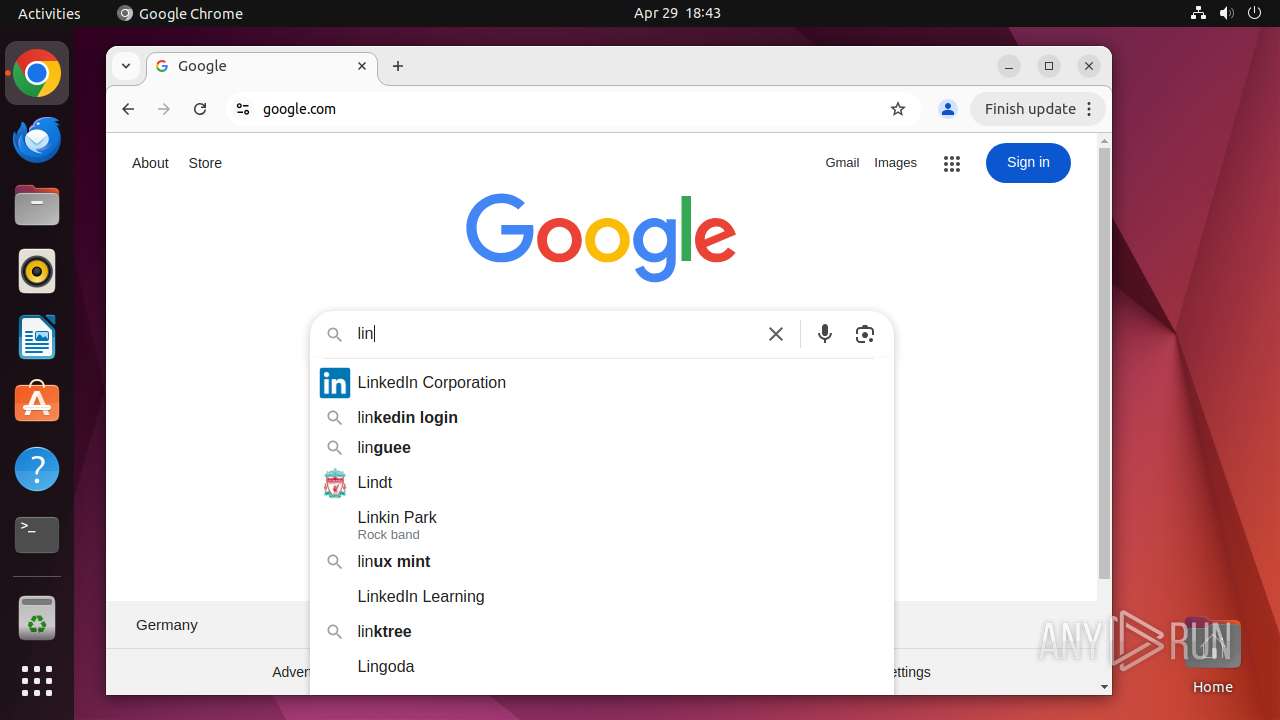Open Help from the dock
This screenshot has height=720, width=1280.
click(x=37, y=469)
